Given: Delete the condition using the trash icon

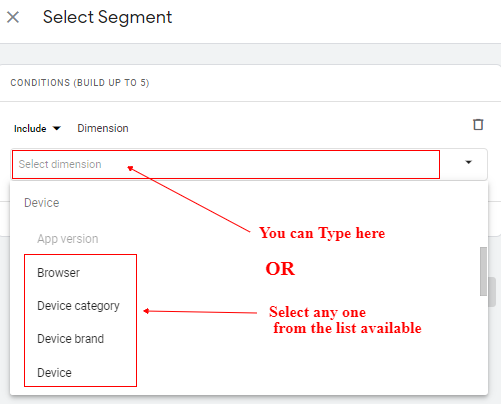Looking at the screenshot, I should [x=478, y=125].
